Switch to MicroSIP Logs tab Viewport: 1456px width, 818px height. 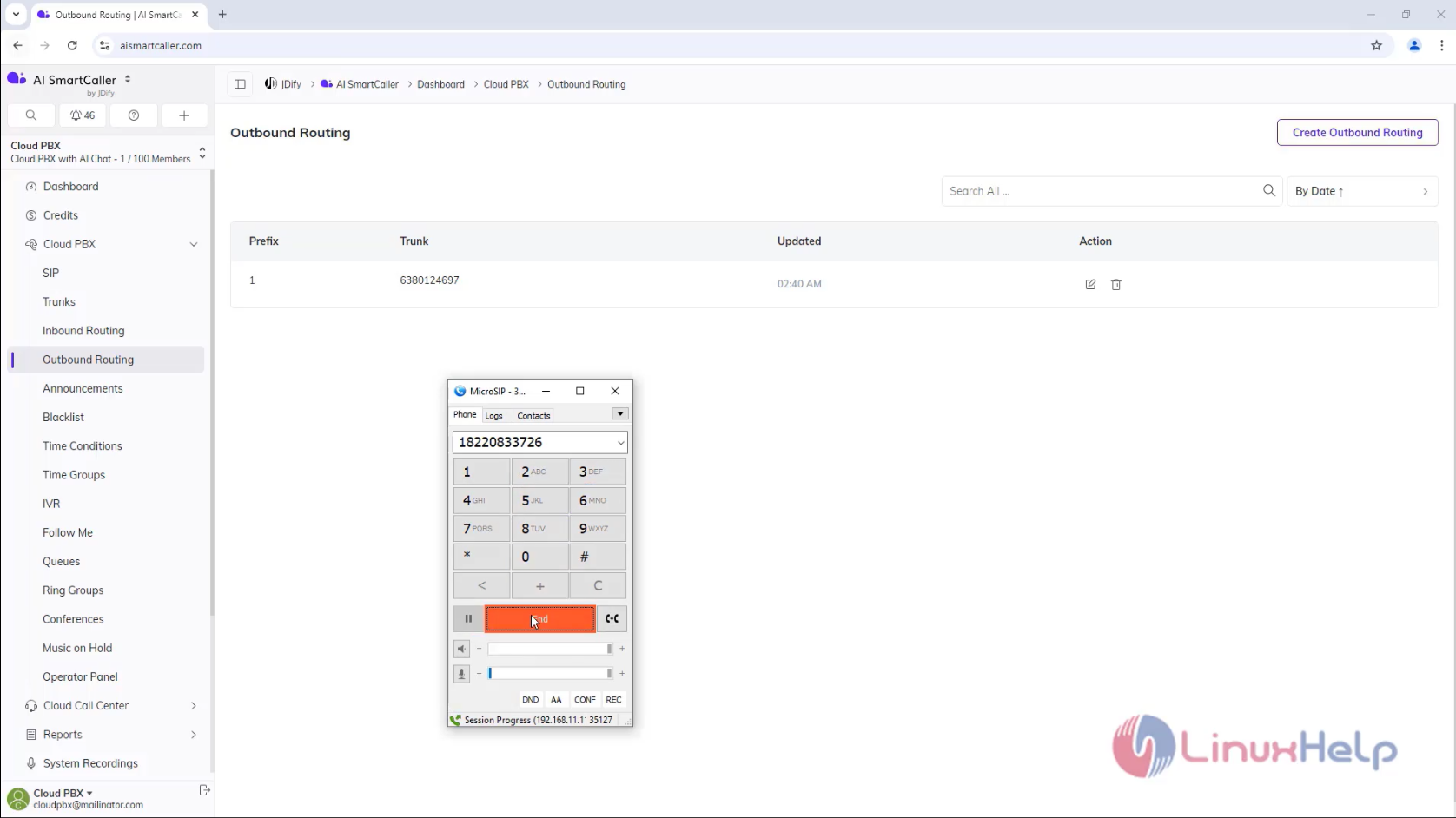point(493,416)
